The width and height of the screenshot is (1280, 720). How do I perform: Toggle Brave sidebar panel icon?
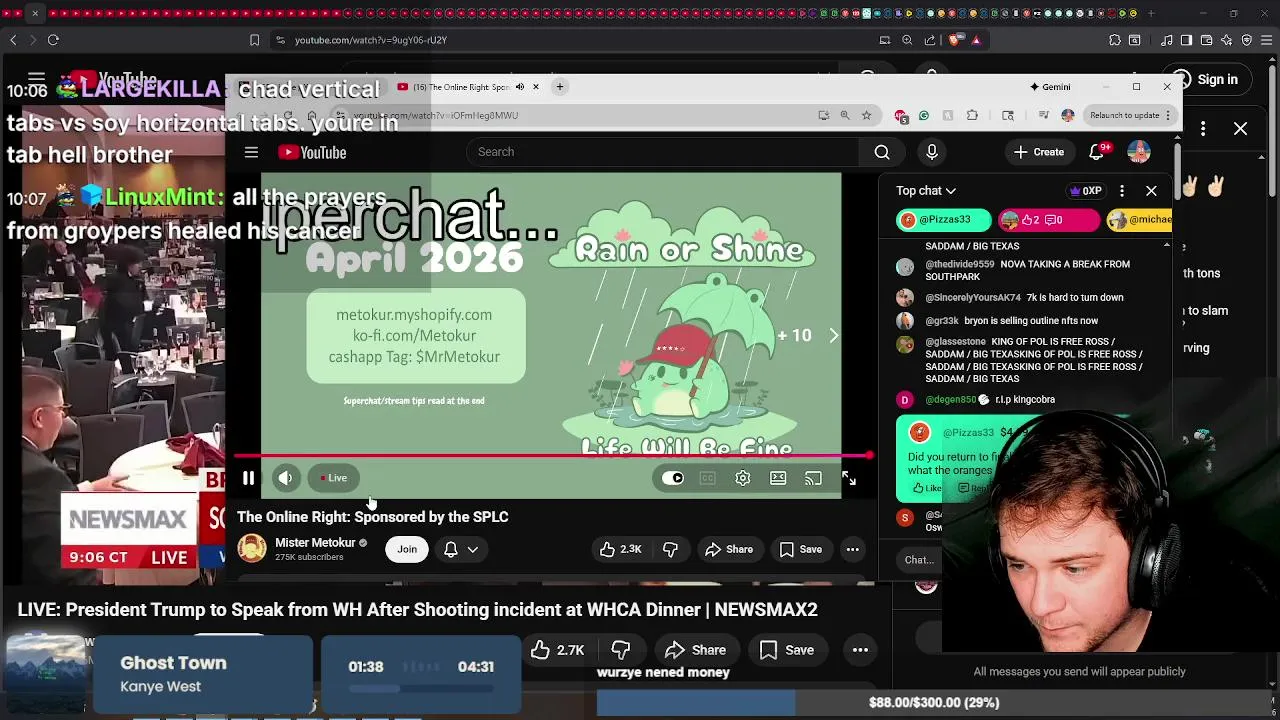click(1186, 40)
